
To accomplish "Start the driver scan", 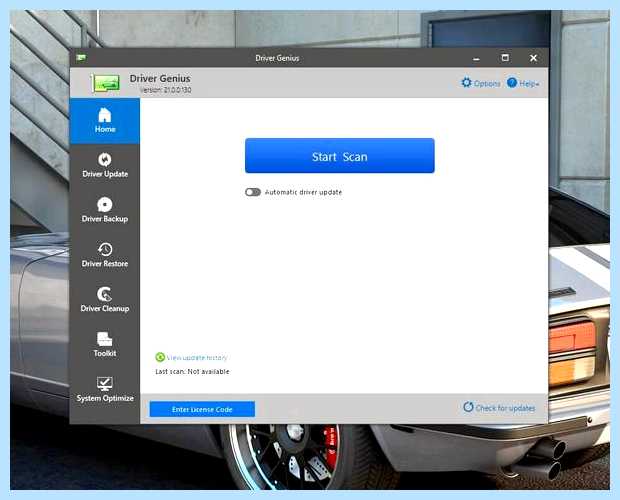I will tap(340, 156).
